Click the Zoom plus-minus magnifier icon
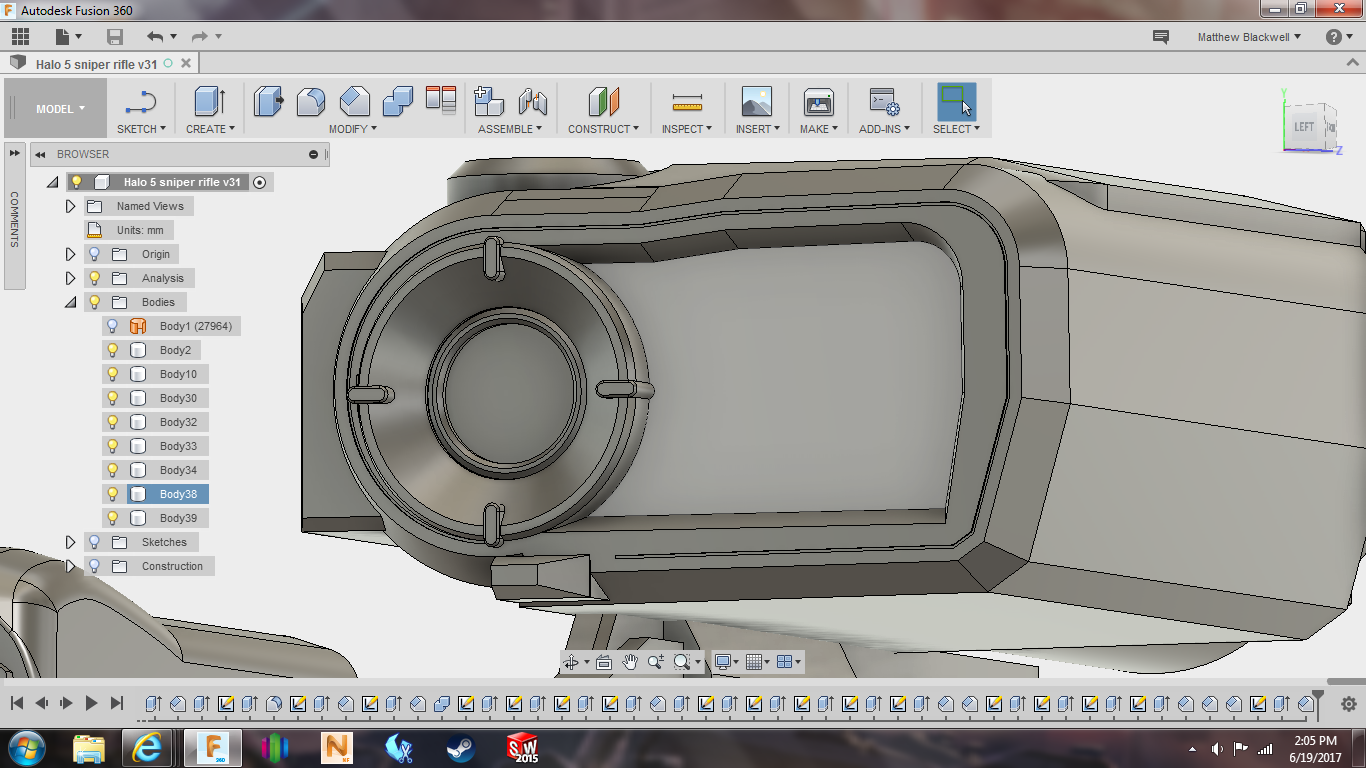 pyautogui.click(x=656, y=662)
